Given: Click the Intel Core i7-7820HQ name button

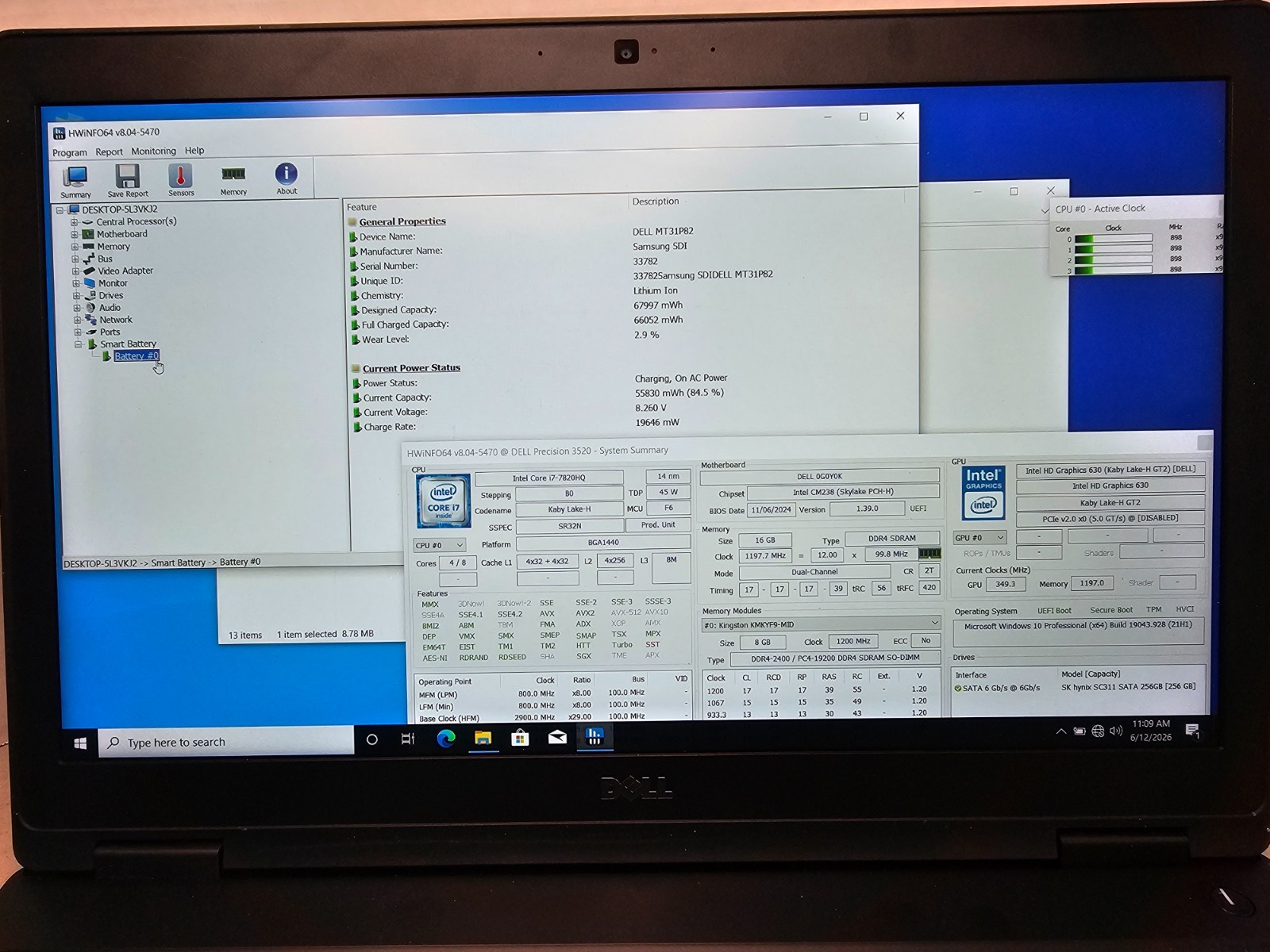Looking at the screenshot, I should click(548, 478).
